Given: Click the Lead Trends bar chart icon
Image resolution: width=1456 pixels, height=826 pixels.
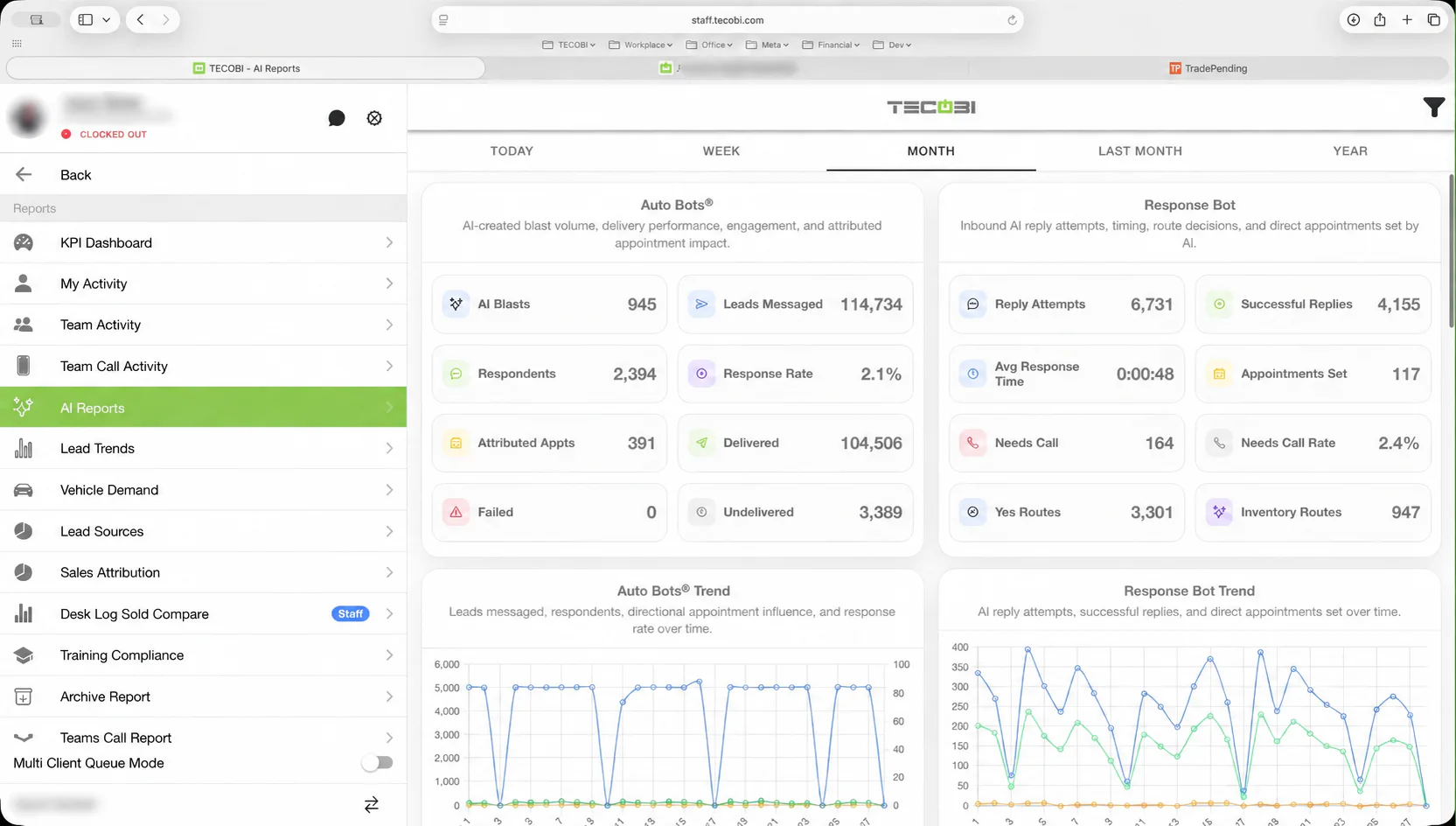Looking at the screenshot, I should [24, 448].
